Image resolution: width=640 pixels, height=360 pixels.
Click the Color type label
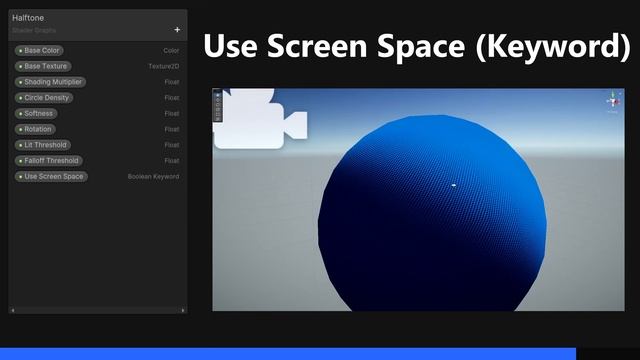pyautogui.click(x=171, y=51)
